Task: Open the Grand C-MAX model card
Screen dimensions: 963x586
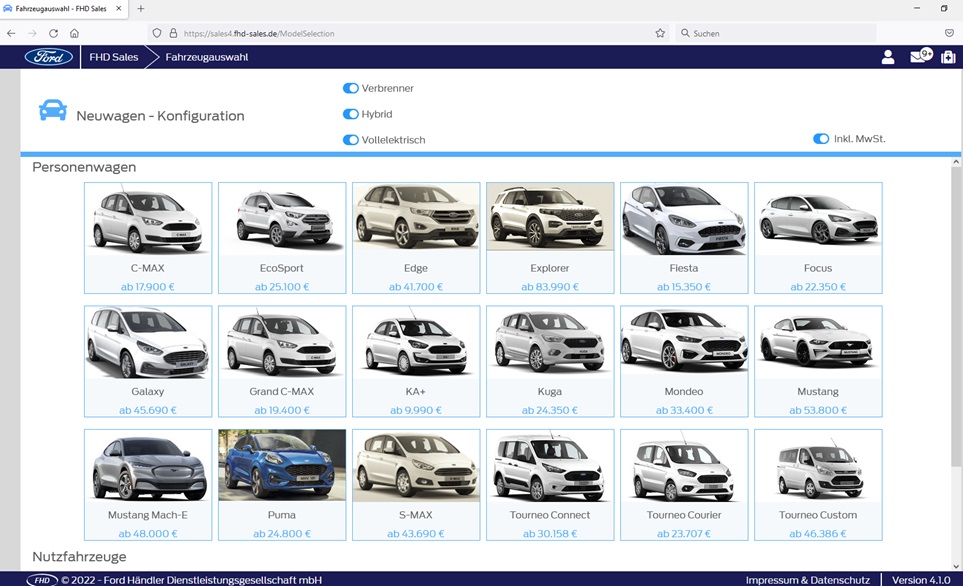Action: (282, 361)
